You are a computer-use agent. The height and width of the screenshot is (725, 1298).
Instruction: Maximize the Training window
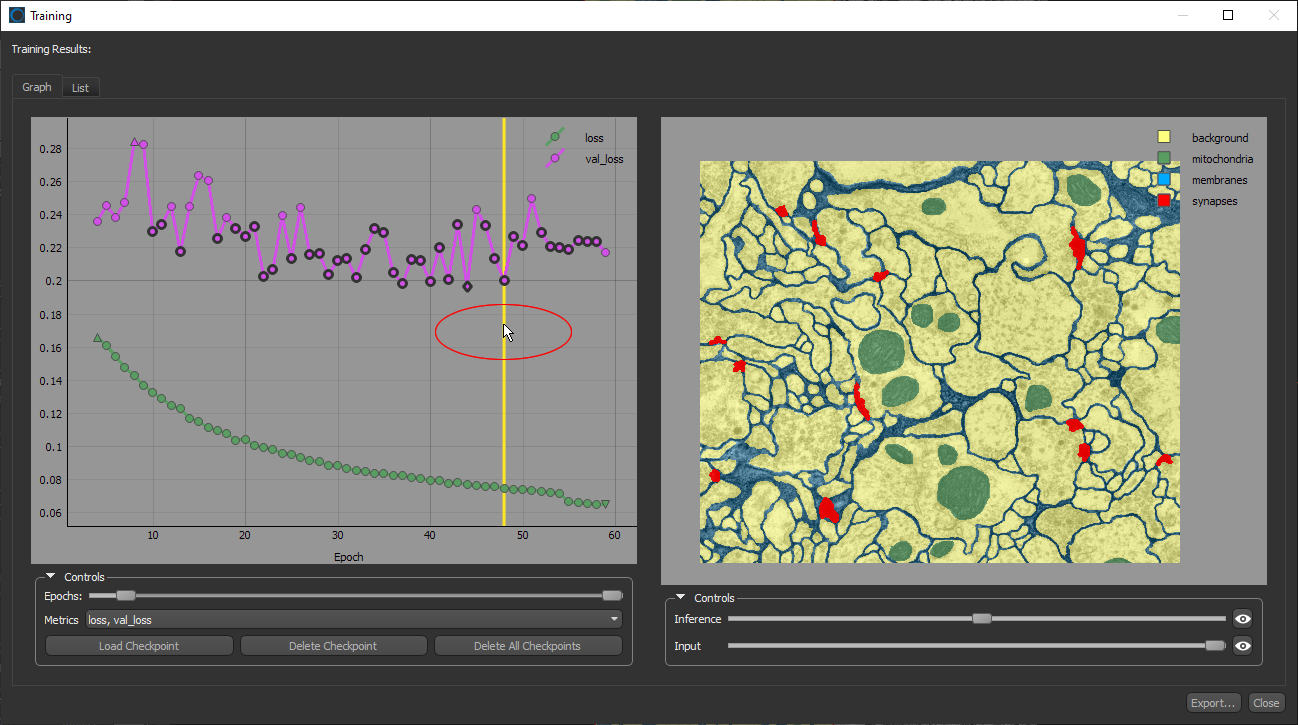tap(1228, 15)
